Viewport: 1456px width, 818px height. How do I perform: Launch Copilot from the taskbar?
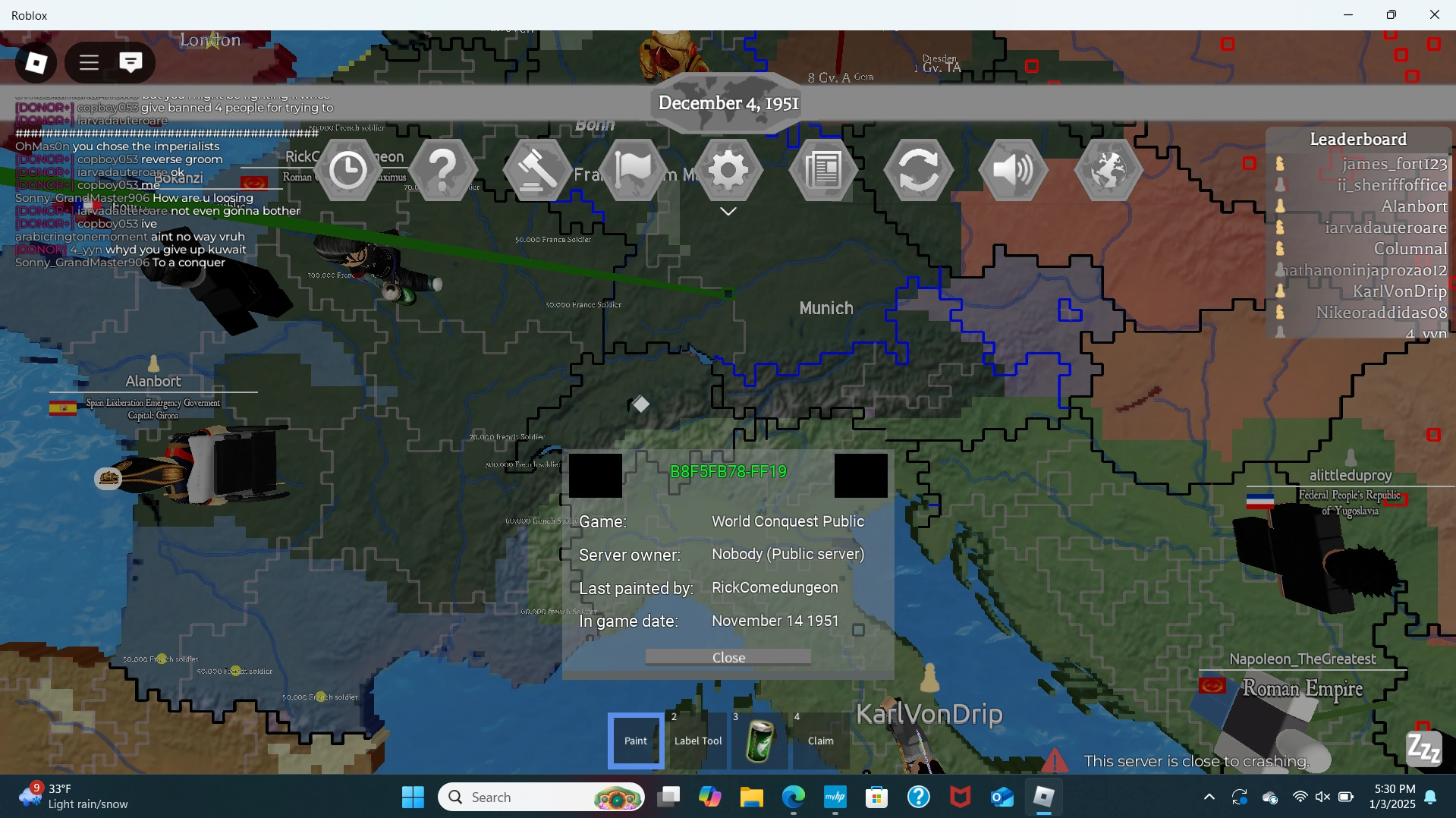pos(710,798)
